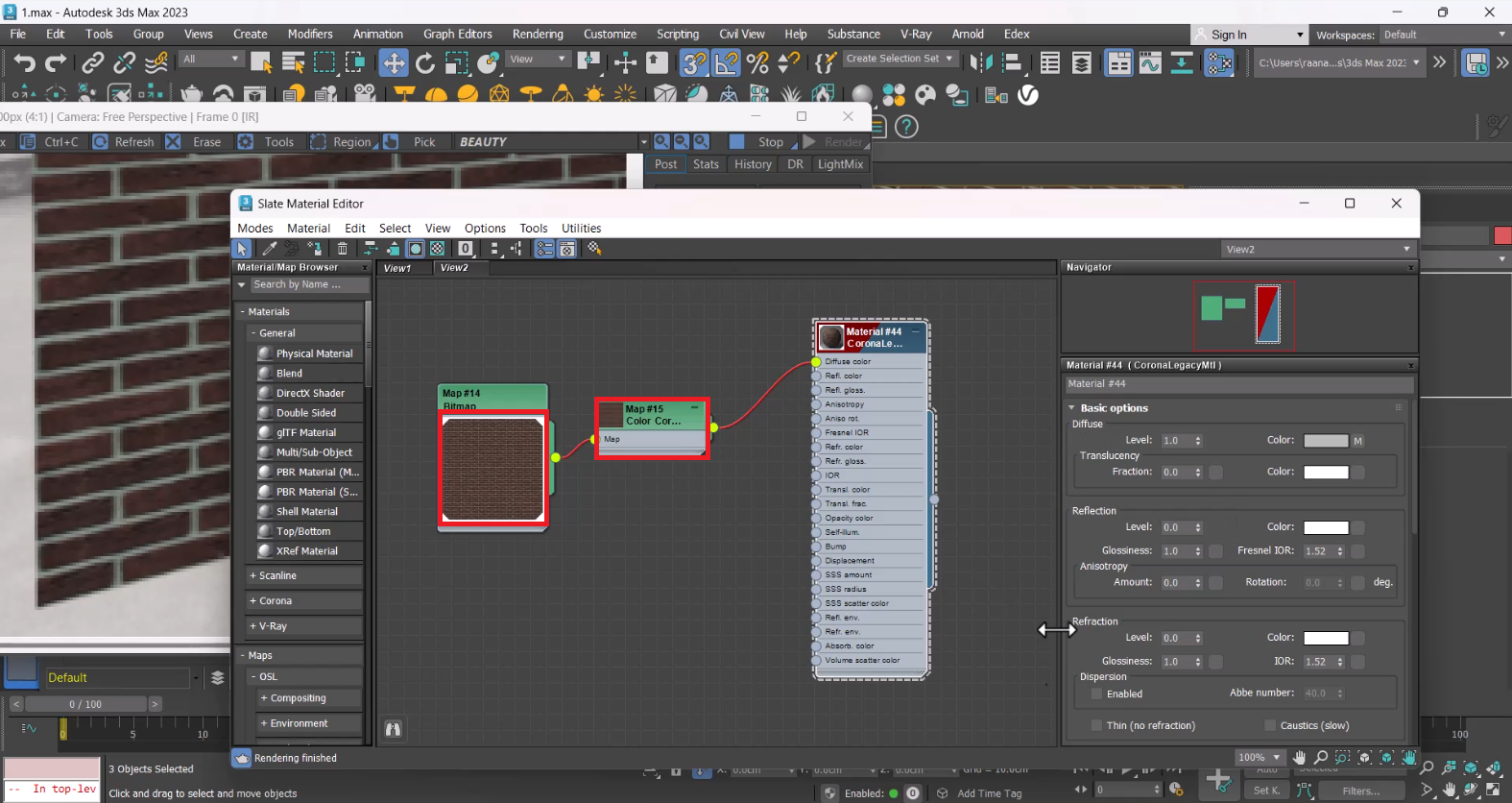This screenshot has width=1512, height=803.
Task: Expand the Scanline category
Action: point(253,575)
